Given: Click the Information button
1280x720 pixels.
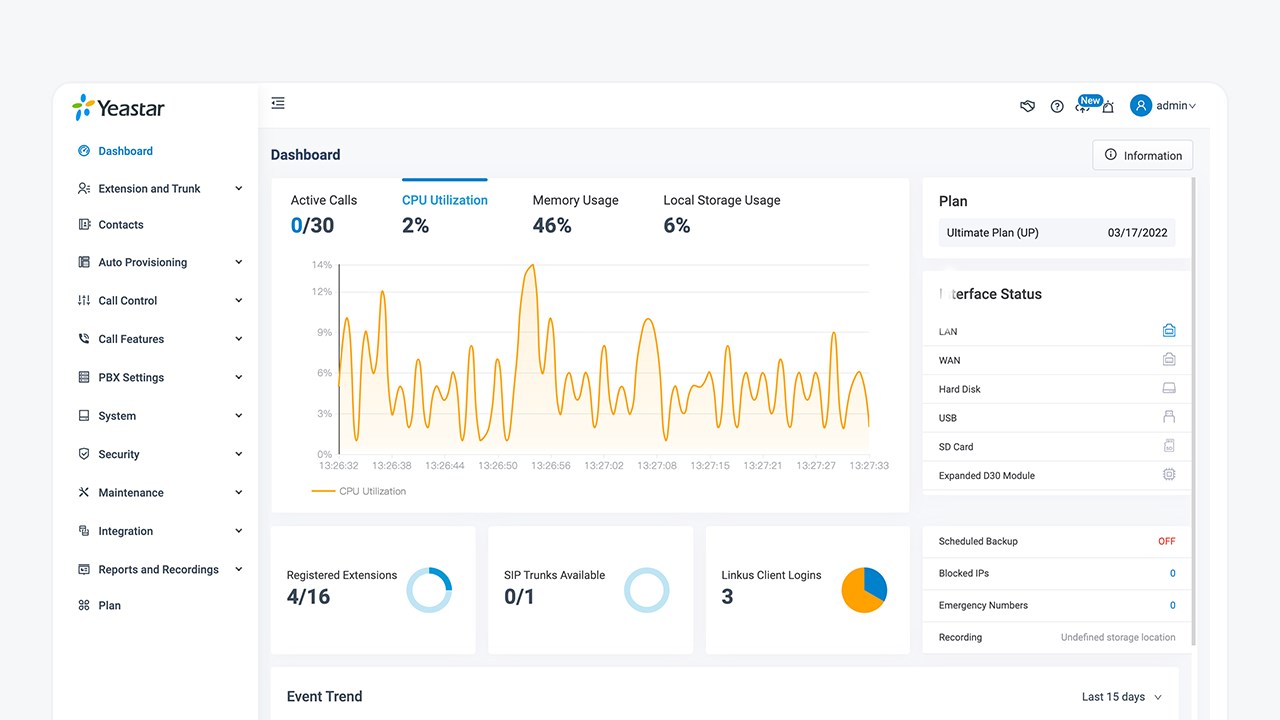Looking at the screenshot, I should (1143, 155).
